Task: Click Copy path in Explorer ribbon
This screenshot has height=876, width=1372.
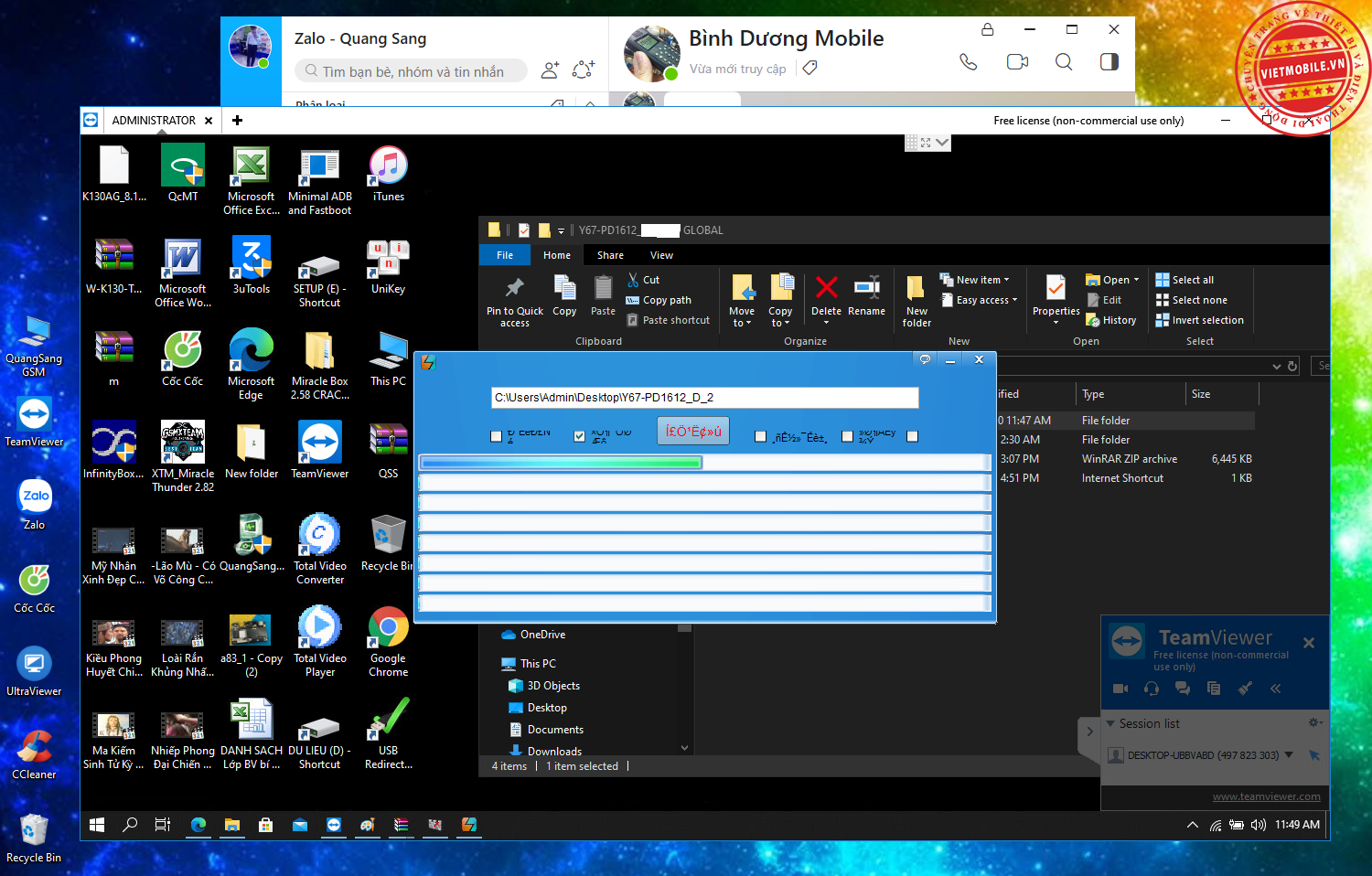Action: pos(659,300)
